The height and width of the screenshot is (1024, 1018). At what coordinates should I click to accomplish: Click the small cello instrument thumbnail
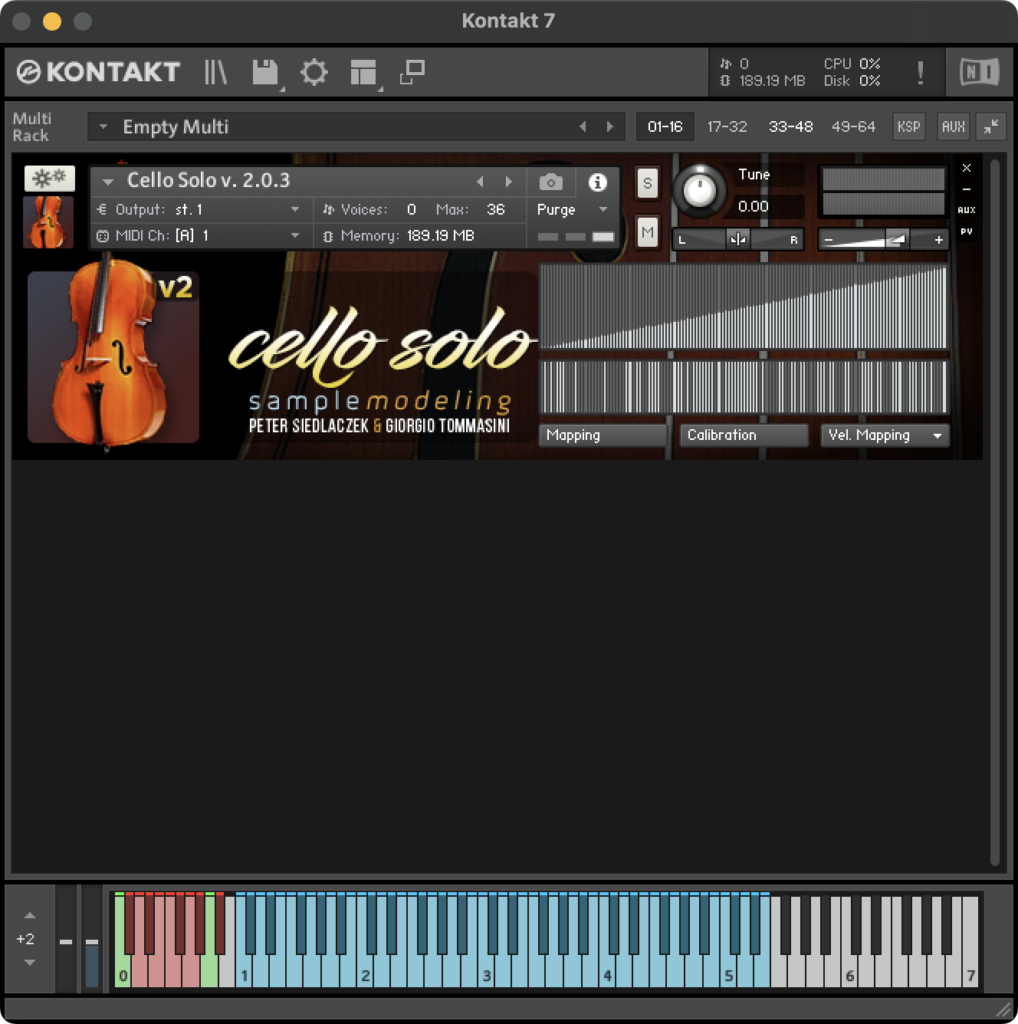coord(48,222)
